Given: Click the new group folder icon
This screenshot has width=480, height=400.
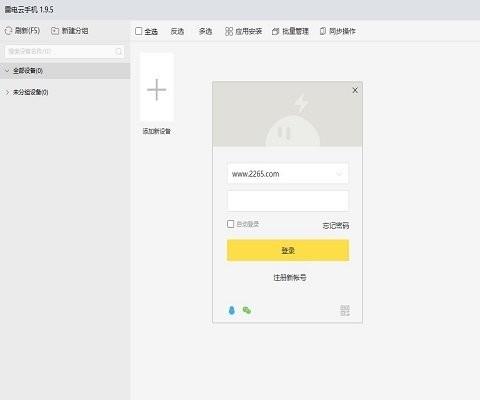Looking at the screenshot, I should (55, 31).
